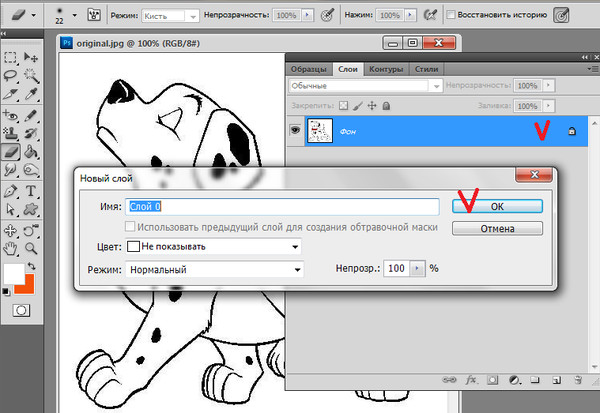The width and height of the screenshot is (600, 413).
Task: Switch to the Слои tab
Action: tap(348, 69)
